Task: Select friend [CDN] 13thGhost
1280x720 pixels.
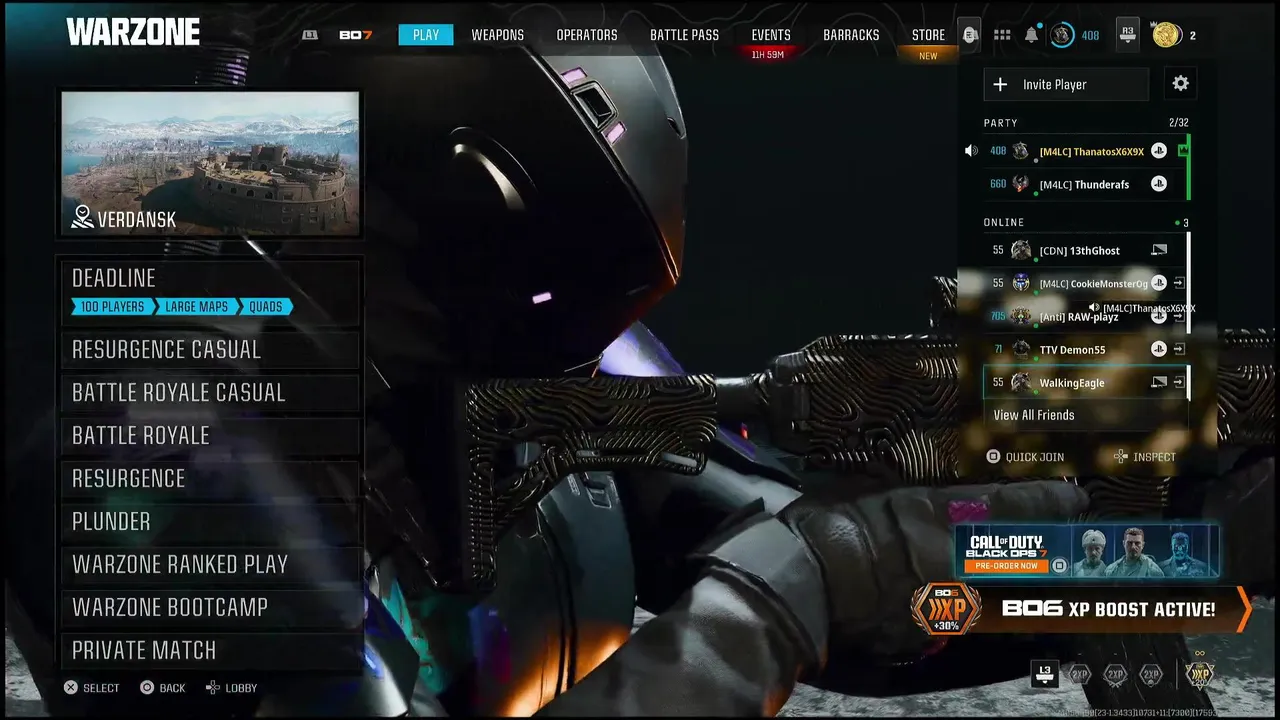Action: 1085,250
